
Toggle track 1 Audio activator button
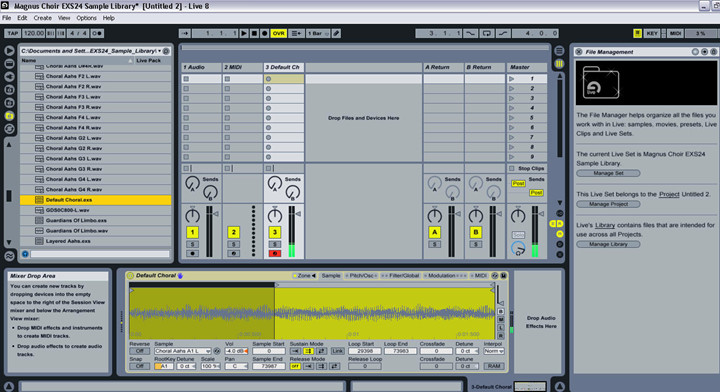pyautogui.click(x=192, y=232)
